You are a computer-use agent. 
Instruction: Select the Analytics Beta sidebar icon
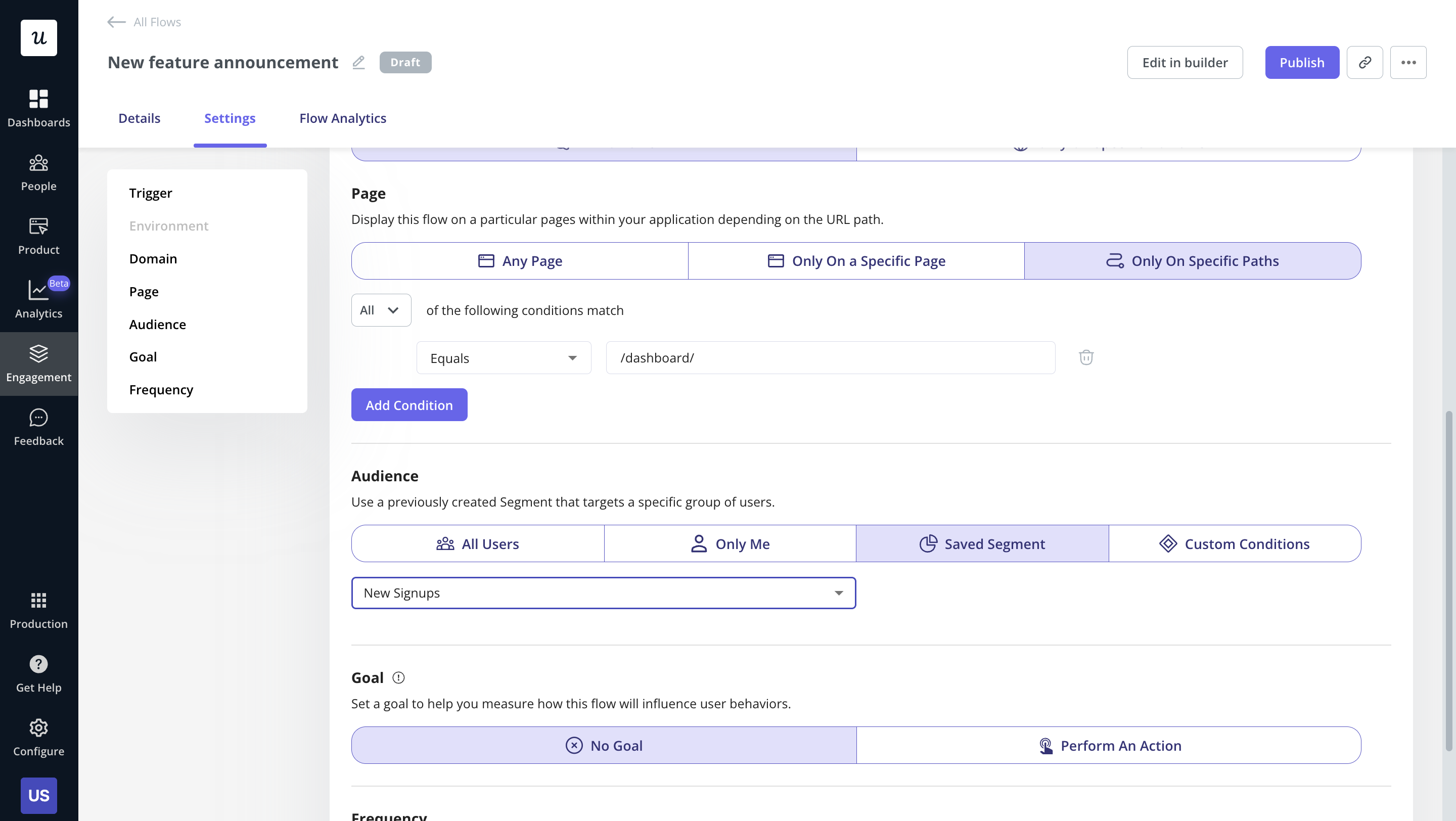point(38,298)
